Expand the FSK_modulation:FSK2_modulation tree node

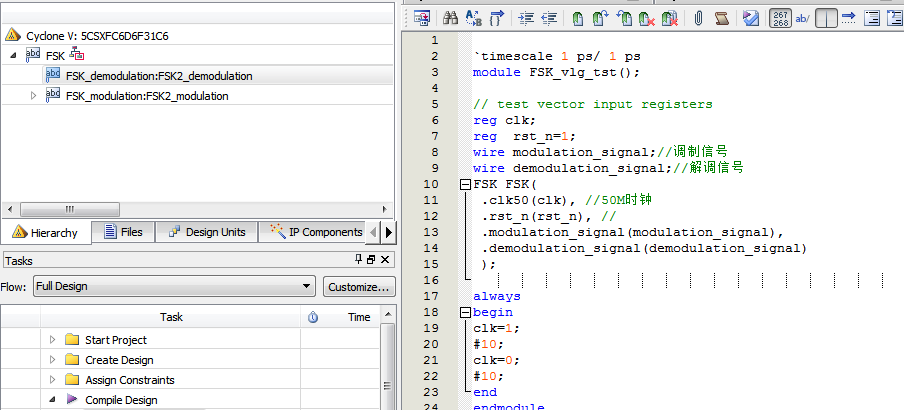[33, 96]
